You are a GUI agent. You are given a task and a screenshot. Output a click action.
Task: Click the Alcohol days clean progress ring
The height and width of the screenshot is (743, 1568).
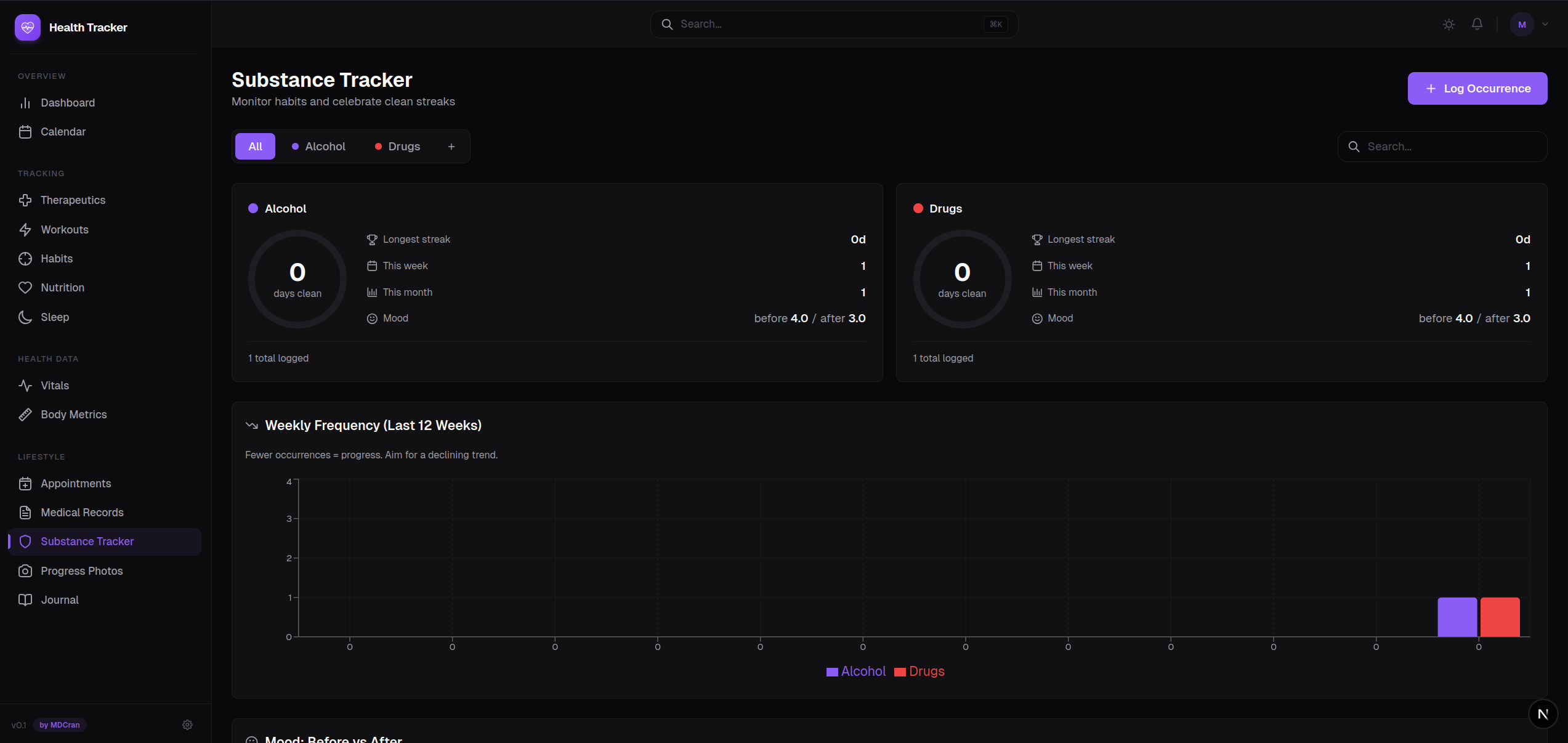coord(297,279)
